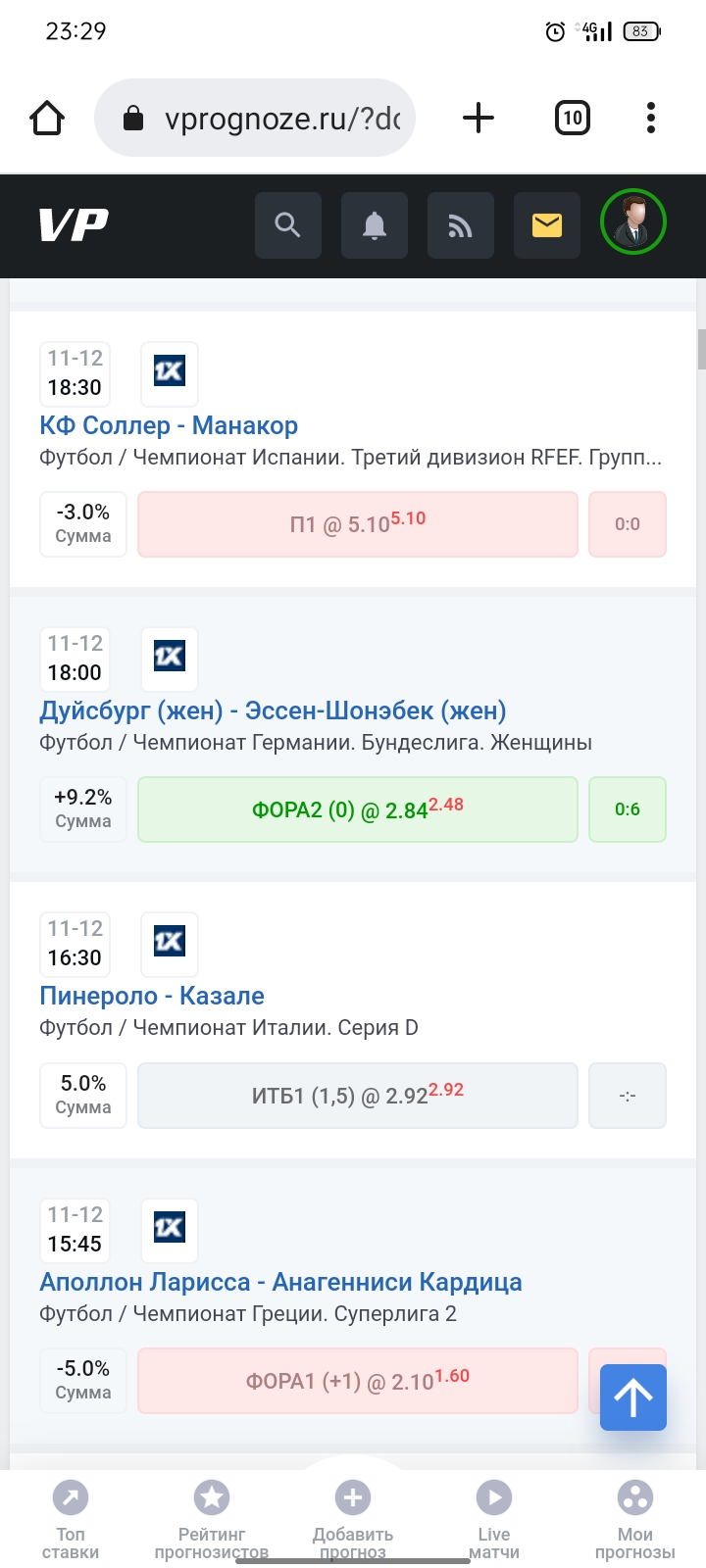Open the Пинероло - Казале match link
The height and width of the screenshot is (1568, 706).
pos(152,996)
